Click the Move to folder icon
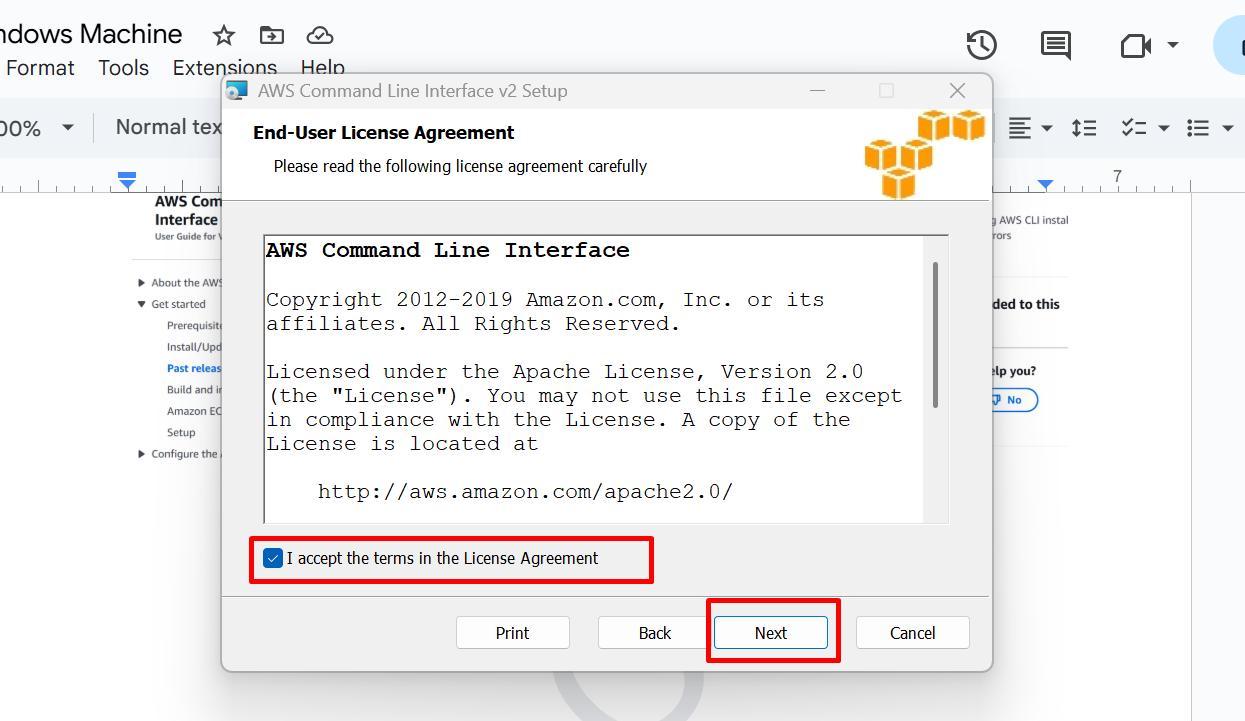Screen dimensions: 1245x721 click(272, 36)
